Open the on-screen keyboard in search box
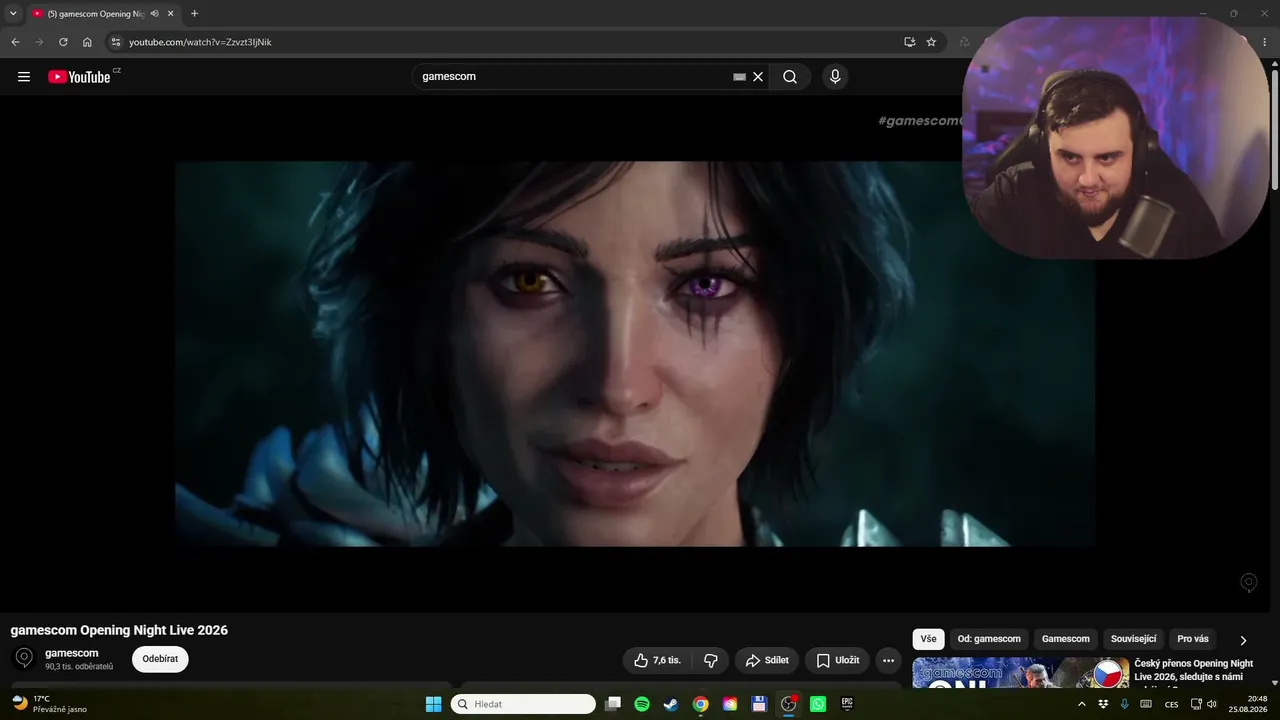 click(x=739, y=77)
